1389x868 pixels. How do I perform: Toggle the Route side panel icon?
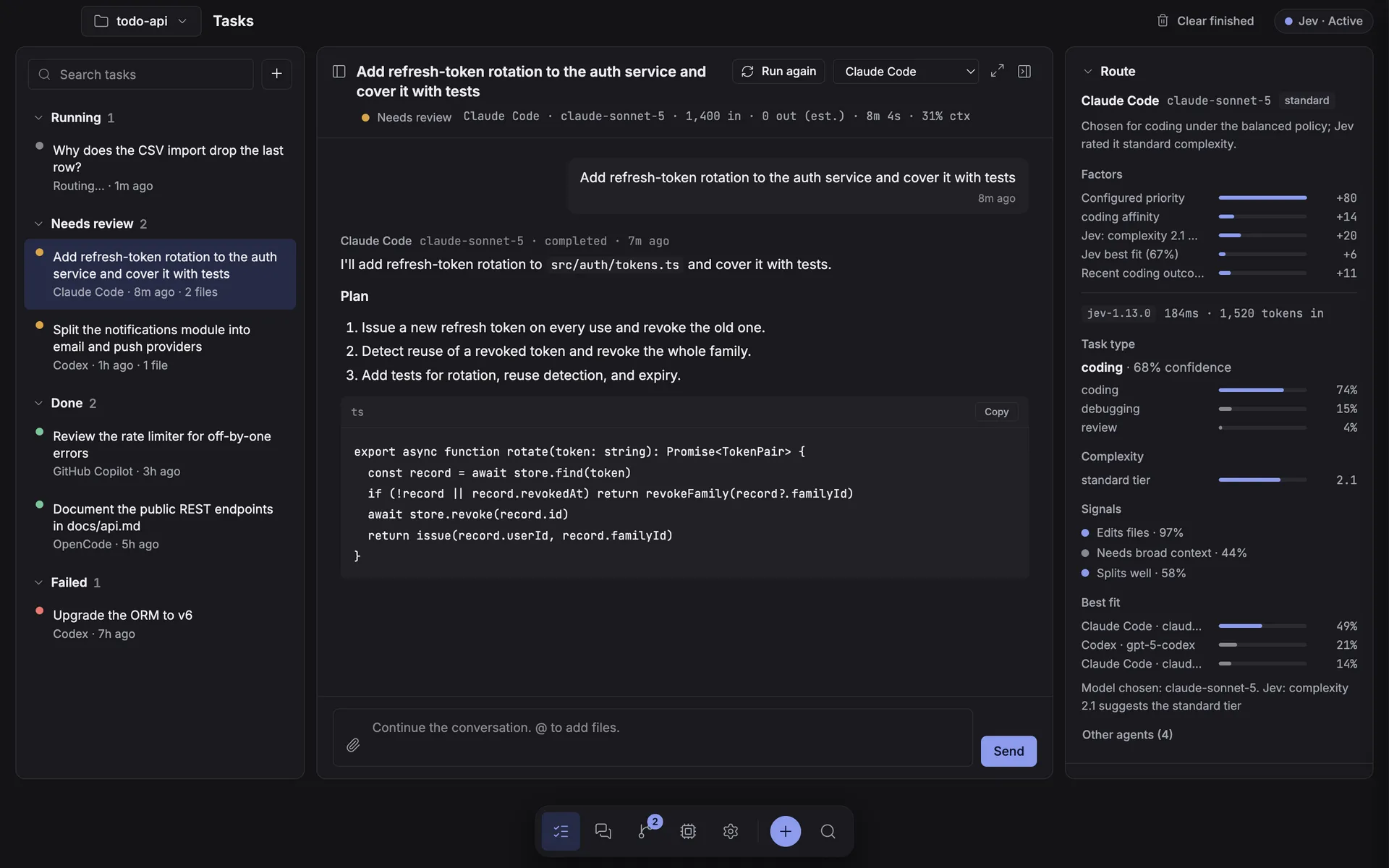pos(1024,71)
